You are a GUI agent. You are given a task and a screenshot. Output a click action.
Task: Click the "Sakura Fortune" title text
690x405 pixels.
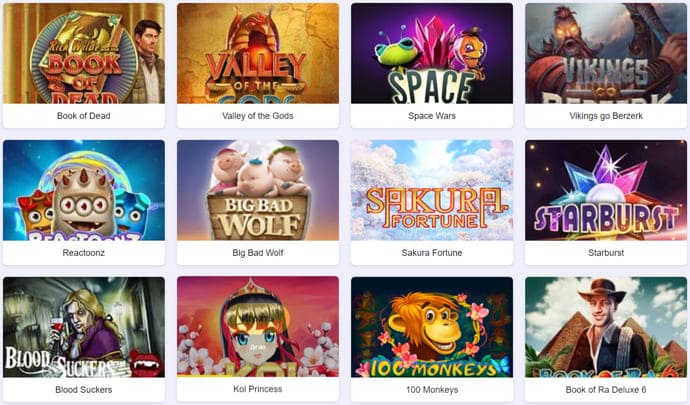click(432, 253)
